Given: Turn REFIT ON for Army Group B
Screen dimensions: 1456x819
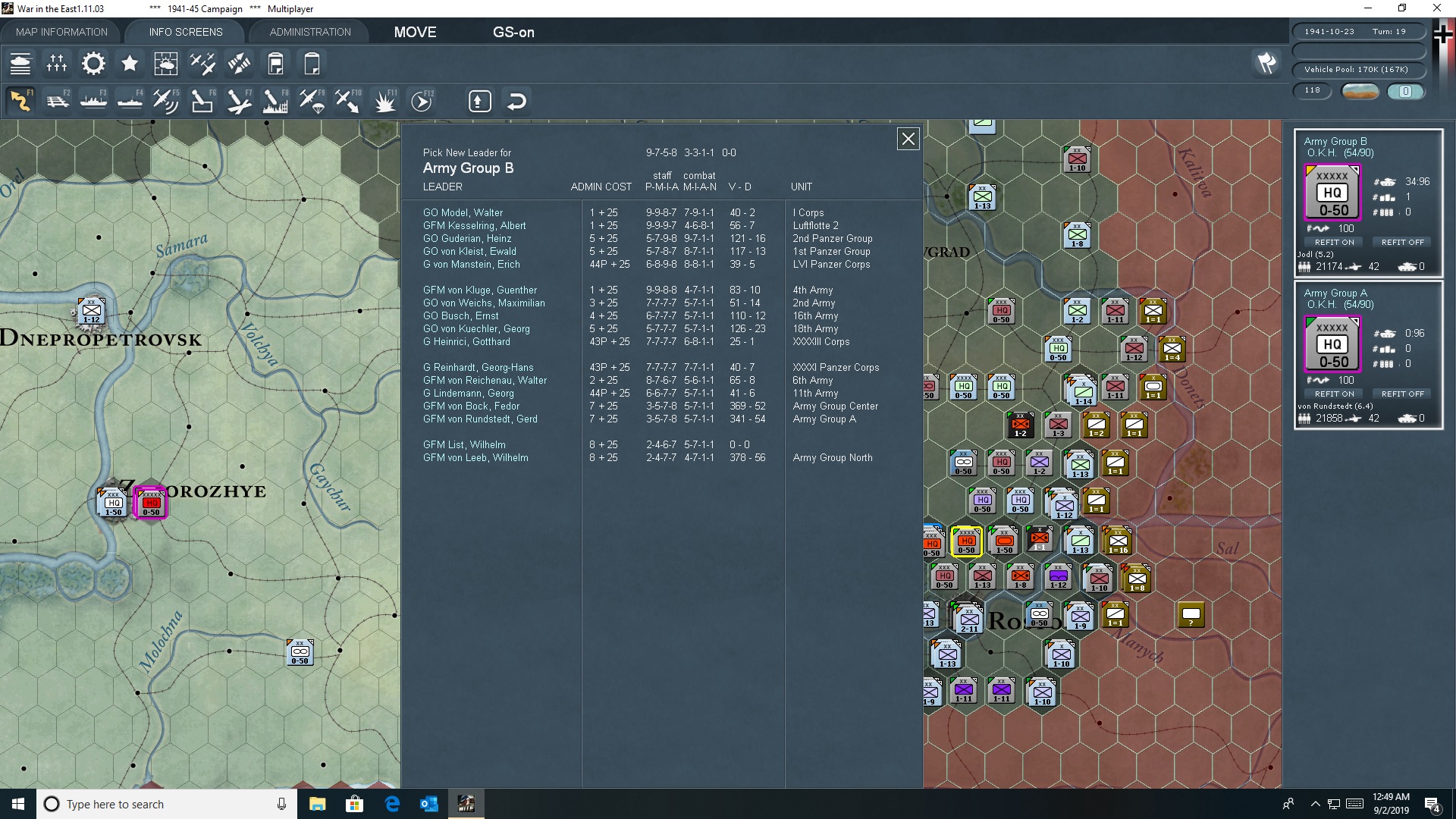Looking at the screenshot, I should click(x=1334, y=242).
